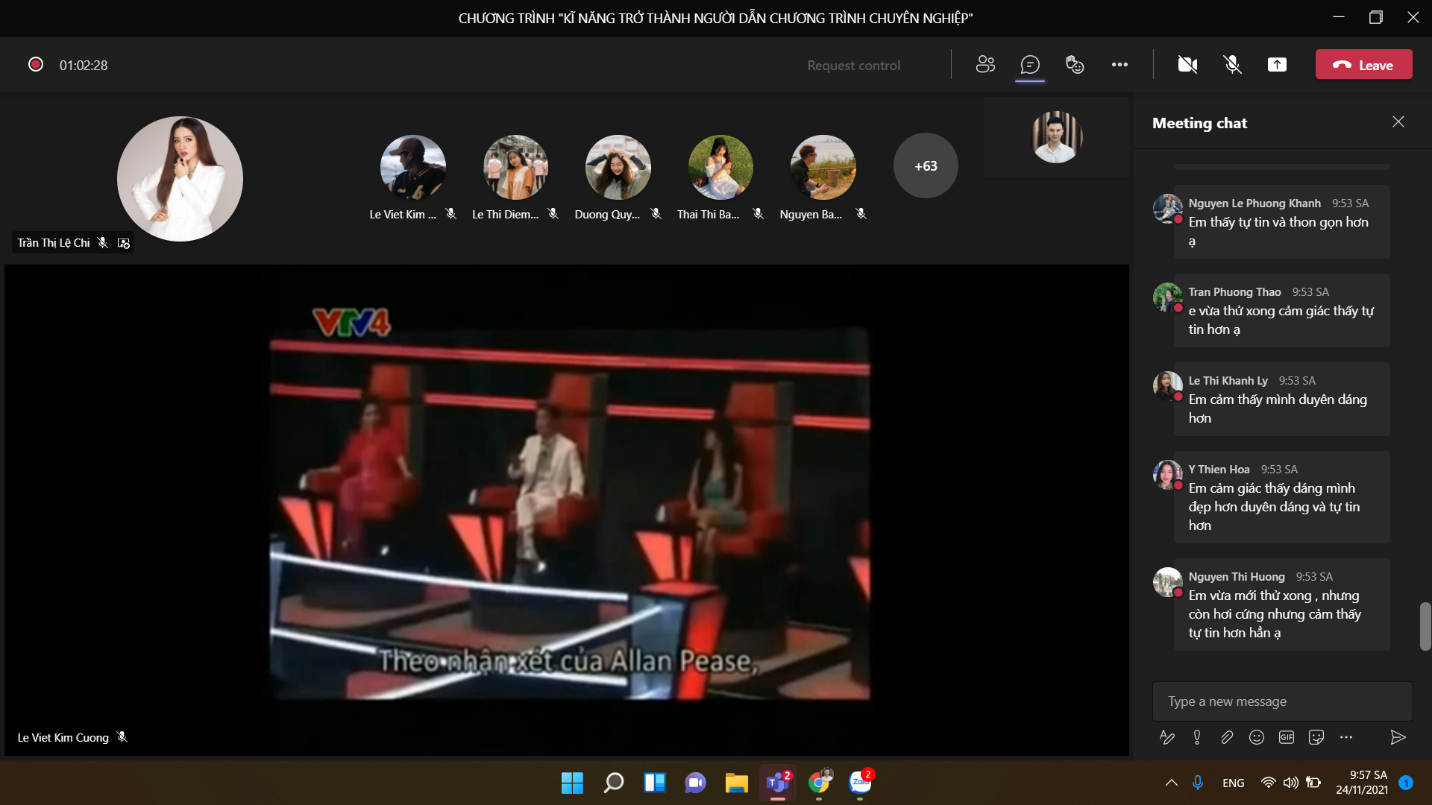1432x805 pixels.
Task: Click the recording indicator icon
Action: [x=36, y=65]
